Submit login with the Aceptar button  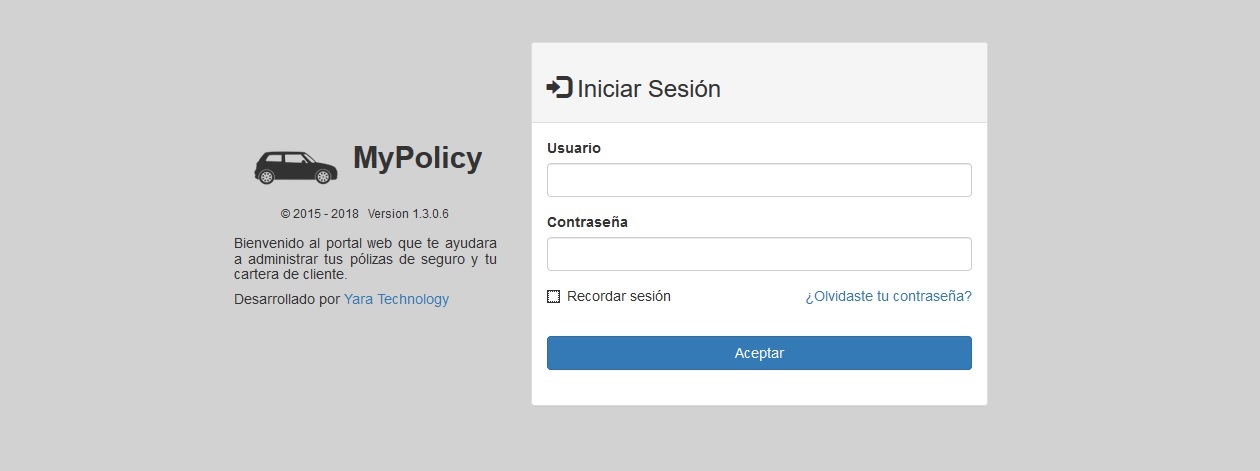point(759,353)
